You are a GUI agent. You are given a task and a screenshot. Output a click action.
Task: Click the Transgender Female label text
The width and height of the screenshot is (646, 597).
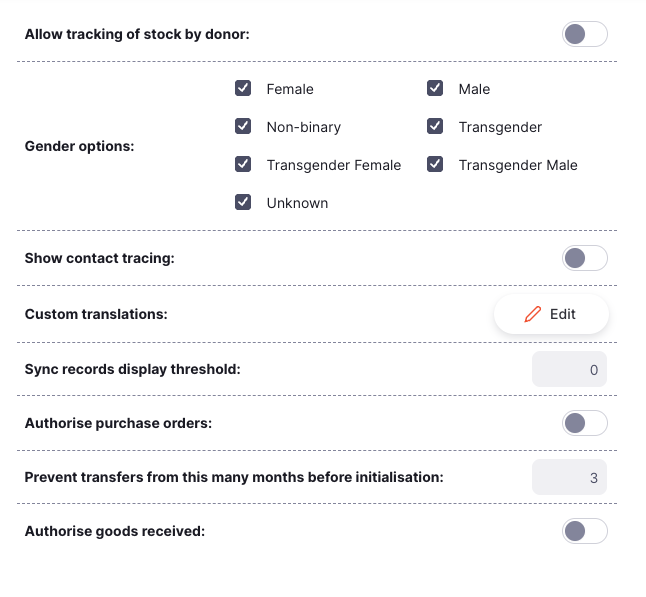333,165
